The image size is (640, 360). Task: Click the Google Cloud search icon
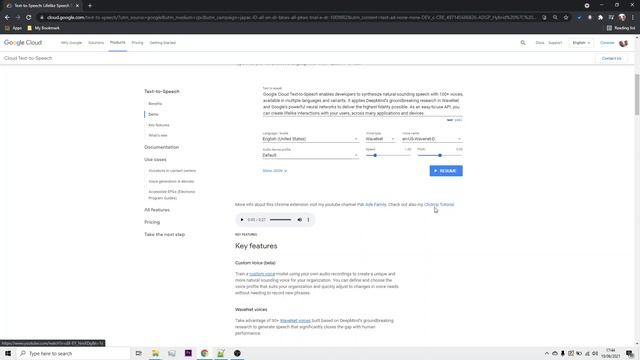click(523, 42)
